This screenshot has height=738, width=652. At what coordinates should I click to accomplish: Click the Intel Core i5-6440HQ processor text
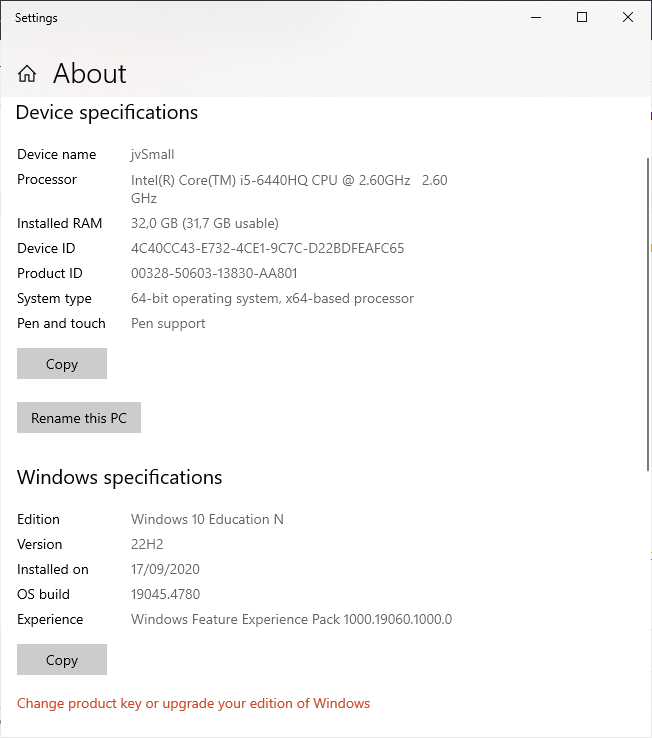pyautogui.click(x=270, y=180)
